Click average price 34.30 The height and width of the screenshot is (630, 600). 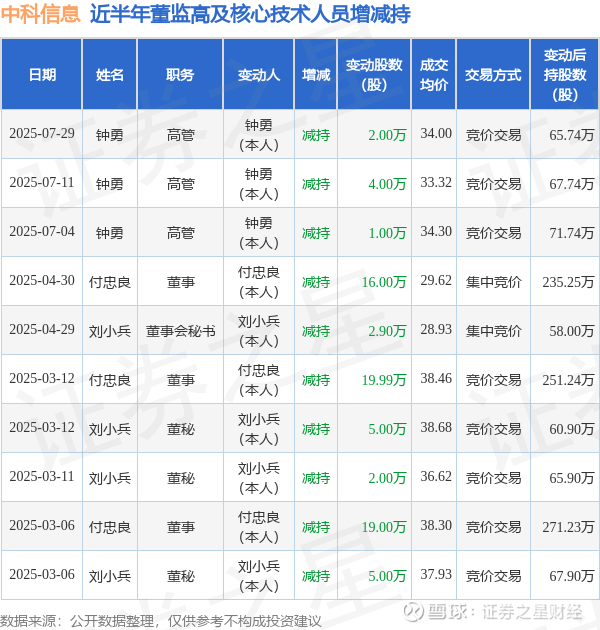(436, 231)
